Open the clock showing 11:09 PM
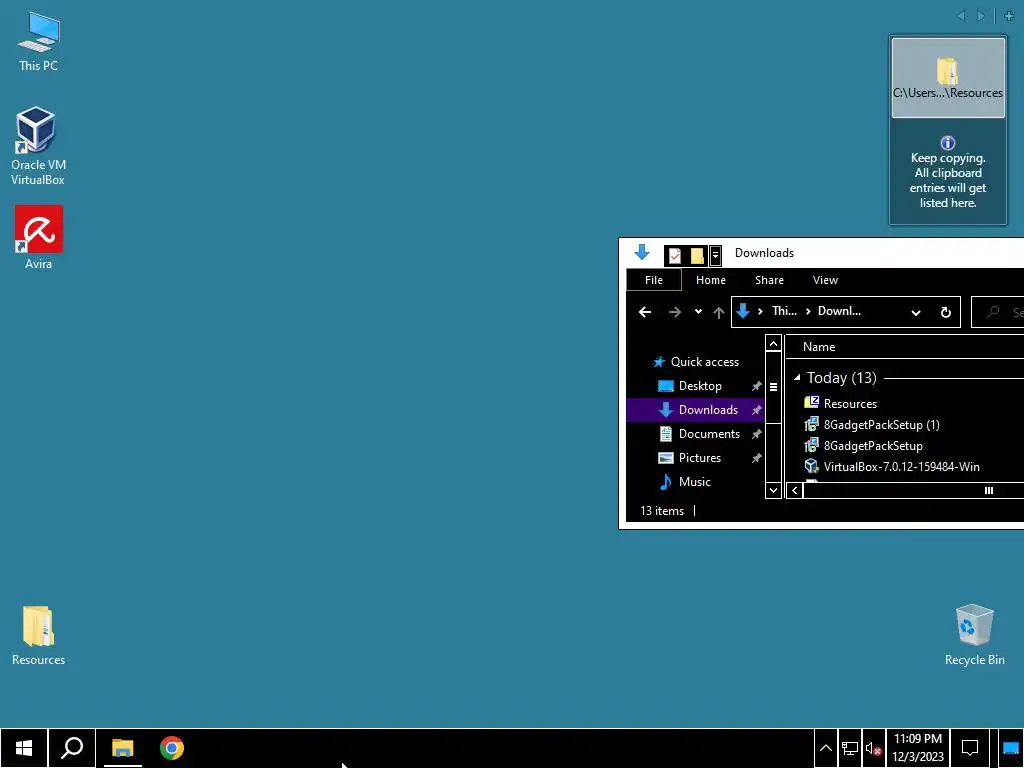The width and height of the screenshot is (1024, 768). (918, 748)
